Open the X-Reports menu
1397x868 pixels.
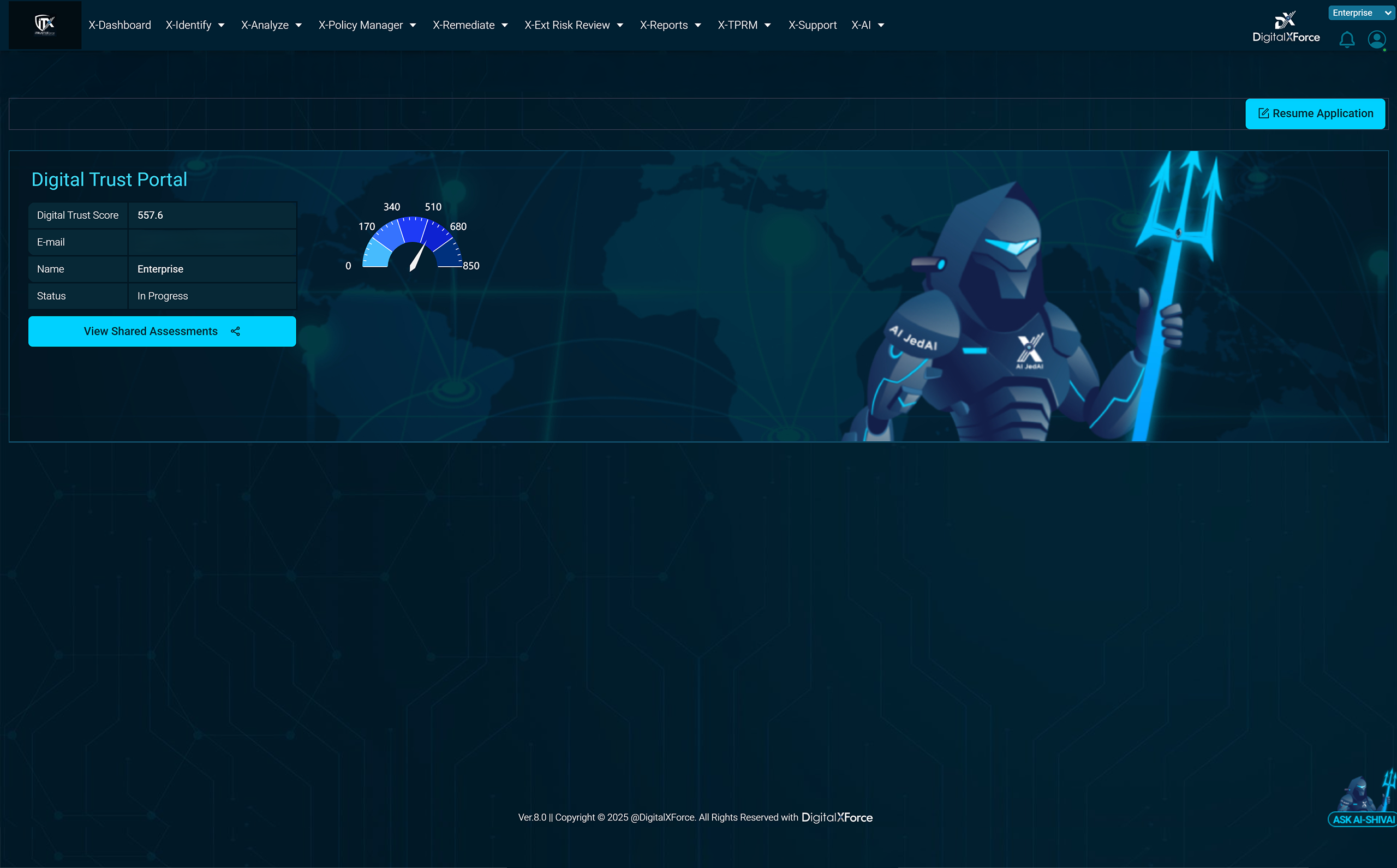(x=670, y=25)
